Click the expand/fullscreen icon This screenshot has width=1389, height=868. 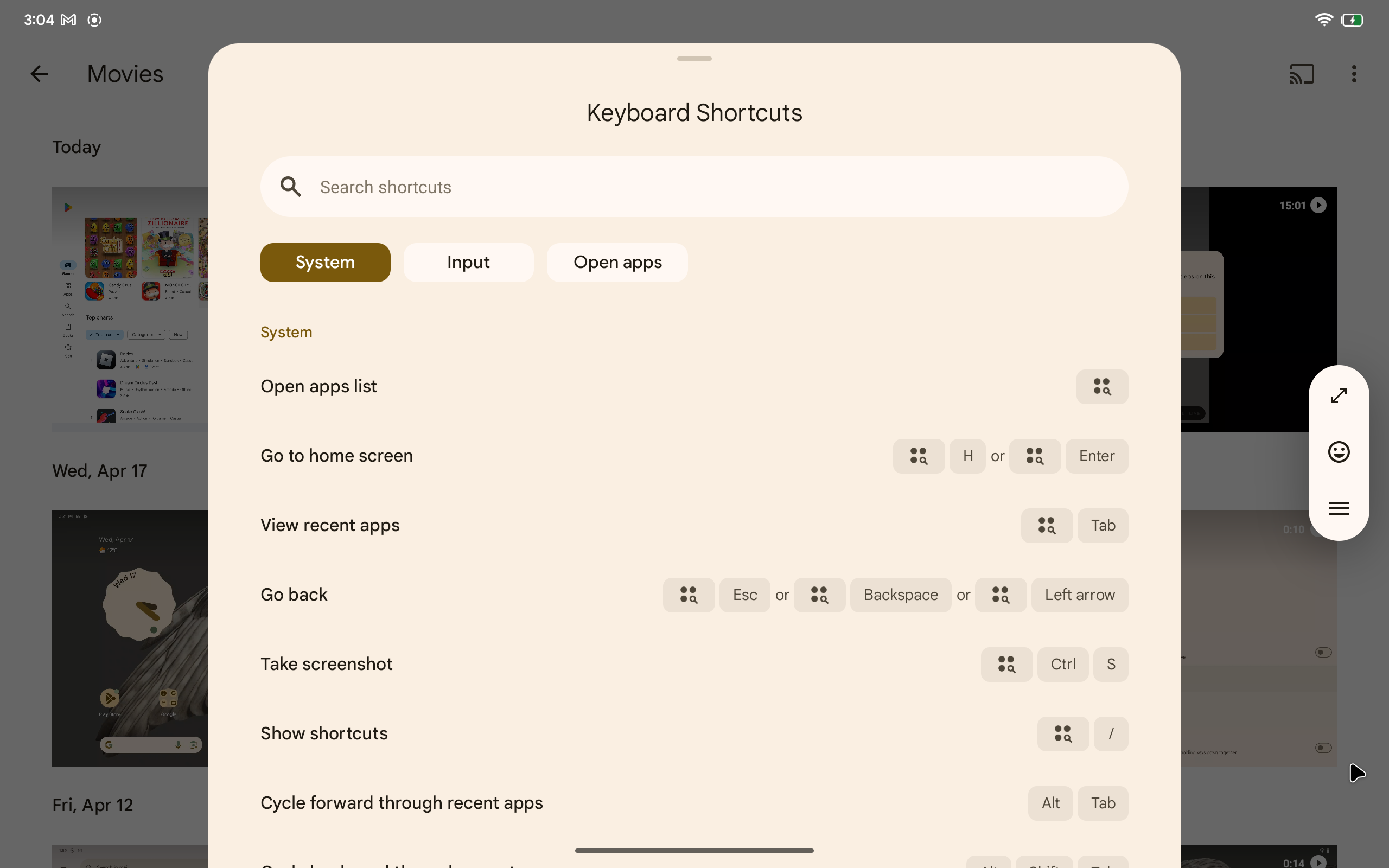1339,395
